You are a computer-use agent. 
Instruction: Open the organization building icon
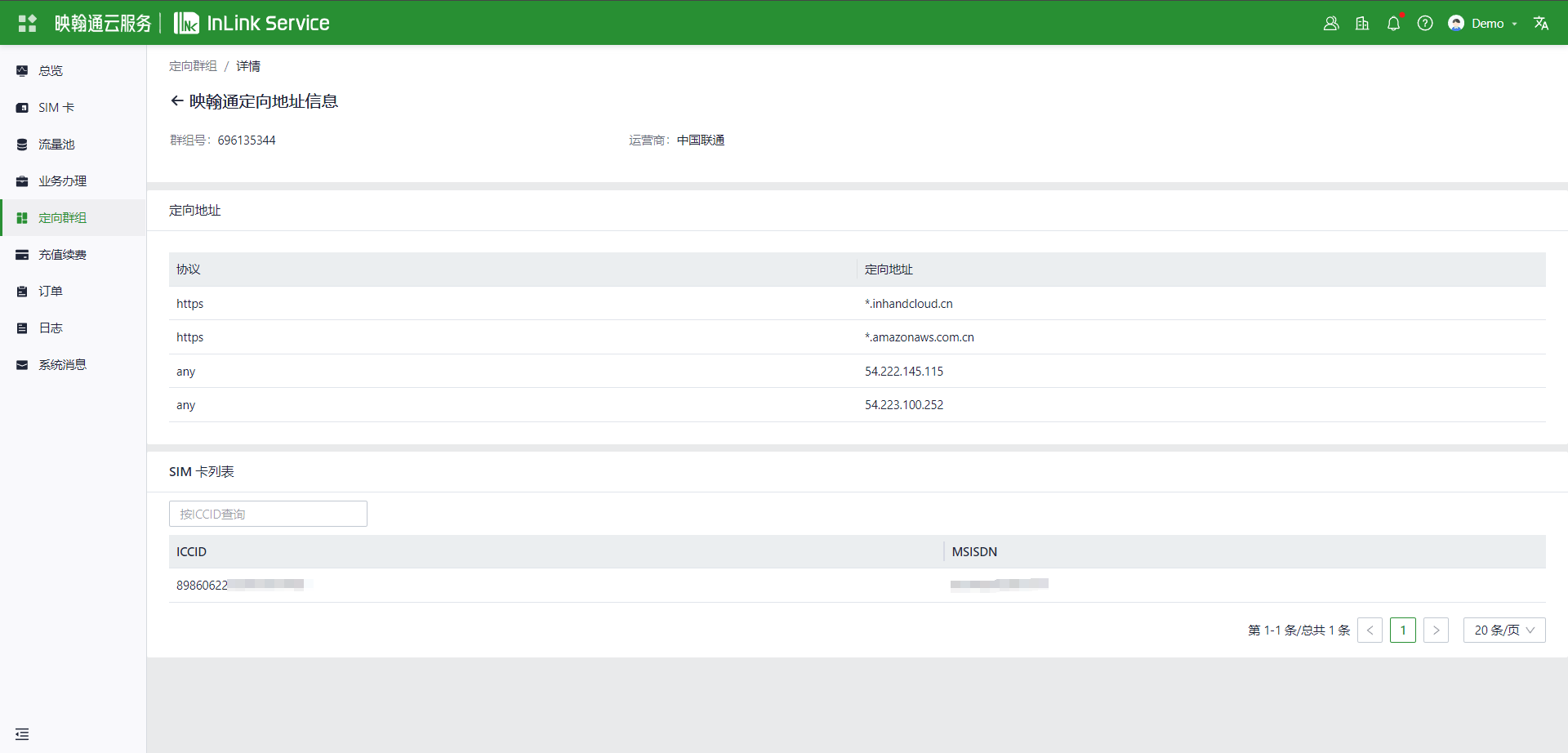(1362, 24)
